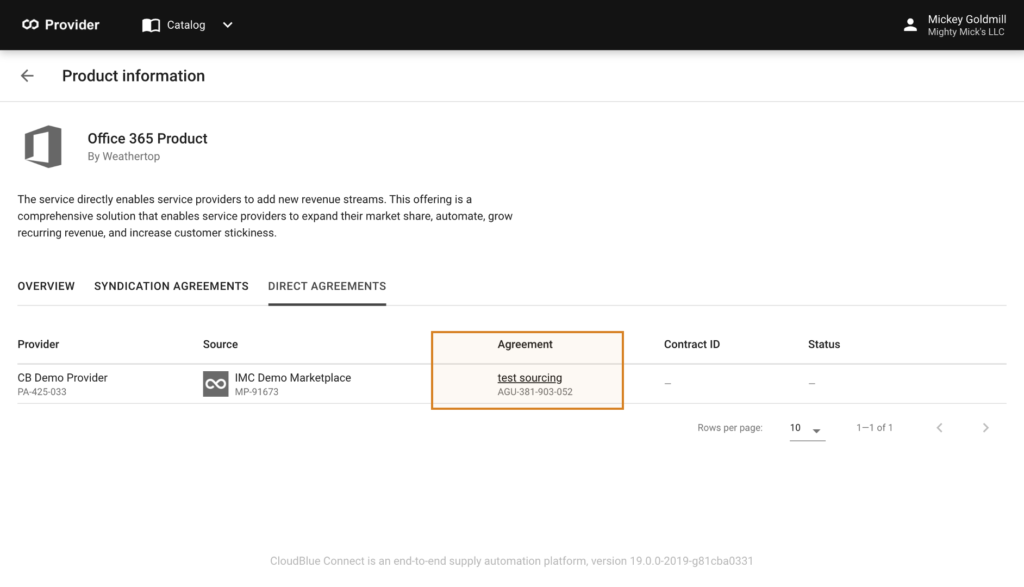Image resolution: width=1024 pixels, height=587 pixels.
Task: Click the Mickey Goldmill account name
Action: tap(967, 20)
